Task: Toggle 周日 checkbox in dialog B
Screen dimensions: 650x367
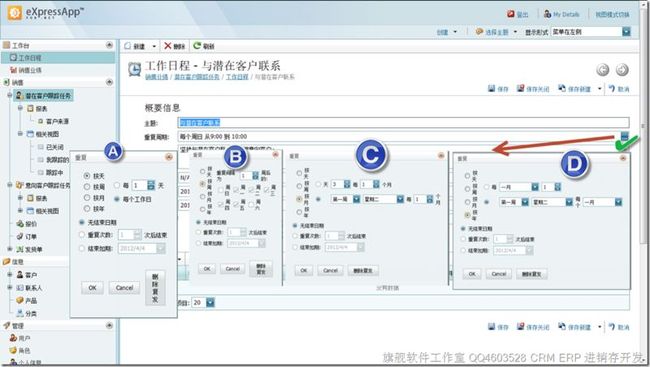Action: pyautogui.click(x=221, y=190)
